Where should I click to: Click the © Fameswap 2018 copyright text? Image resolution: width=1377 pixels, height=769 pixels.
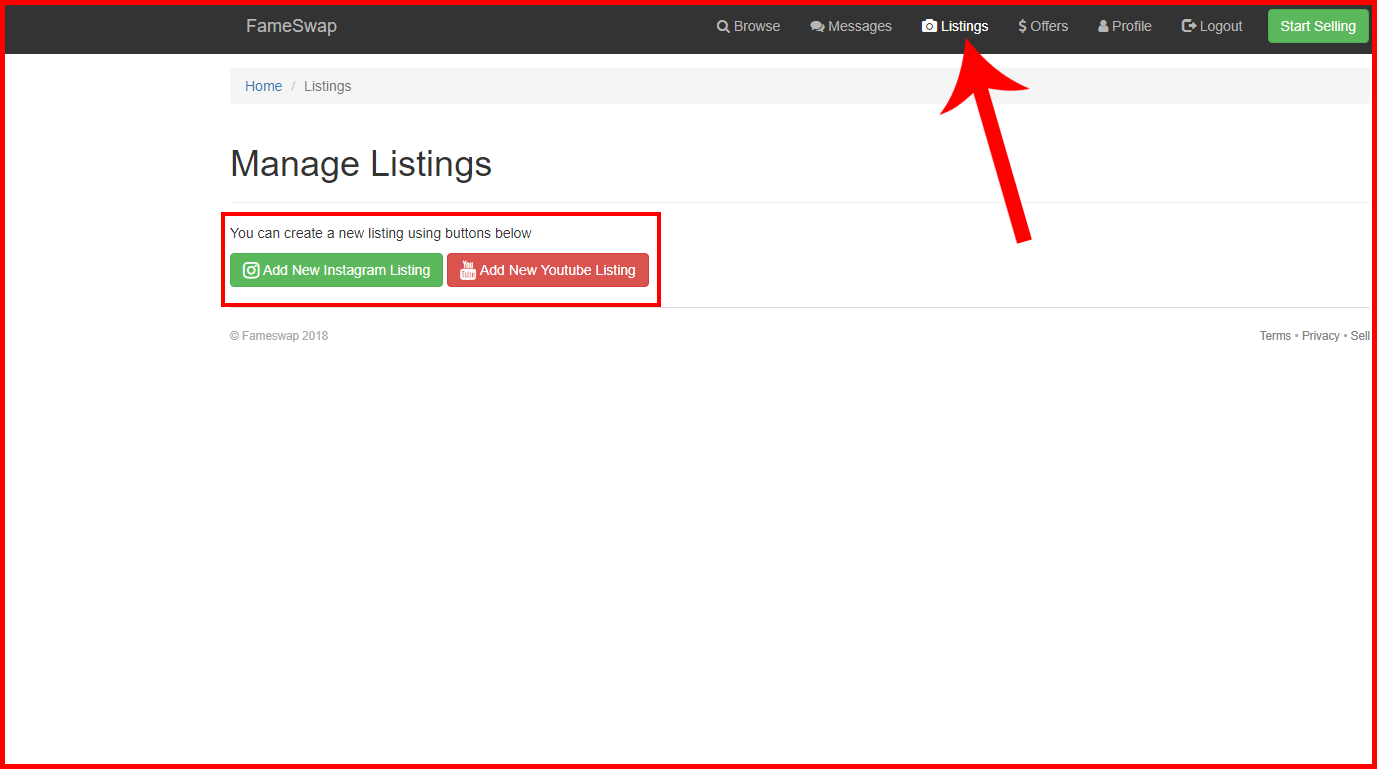click(279, 336)
